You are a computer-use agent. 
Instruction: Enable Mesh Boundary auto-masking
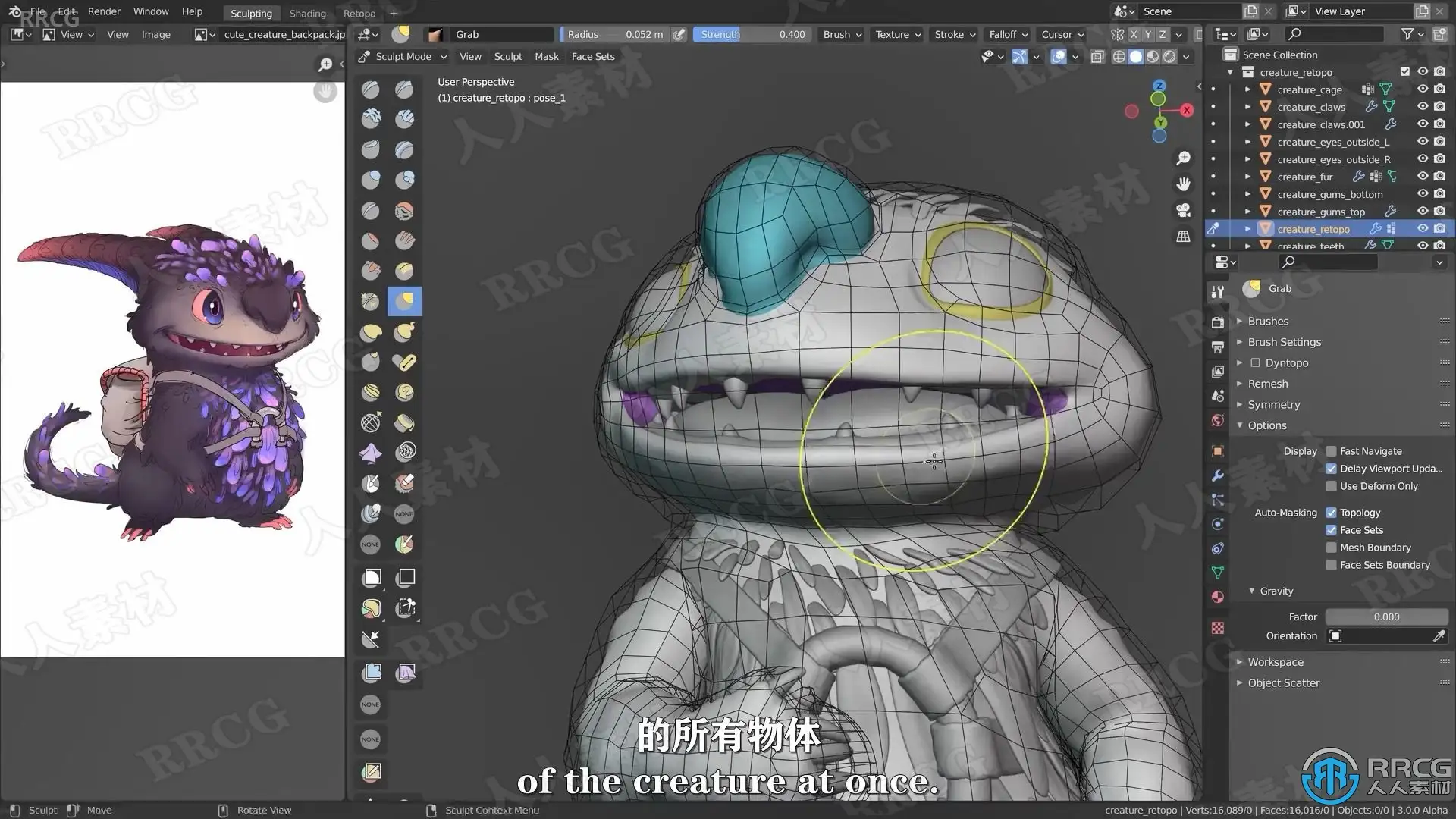1331,548
